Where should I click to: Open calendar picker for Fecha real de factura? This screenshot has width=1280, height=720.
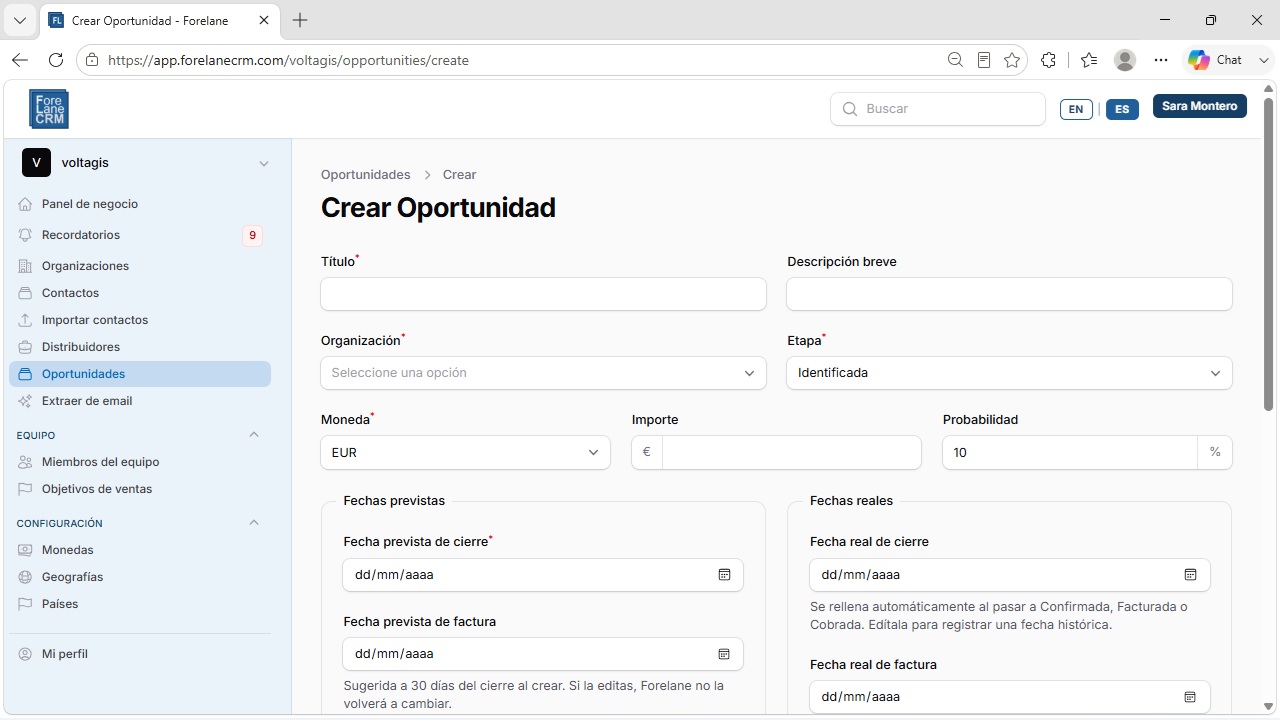(x=1190, y=697)
